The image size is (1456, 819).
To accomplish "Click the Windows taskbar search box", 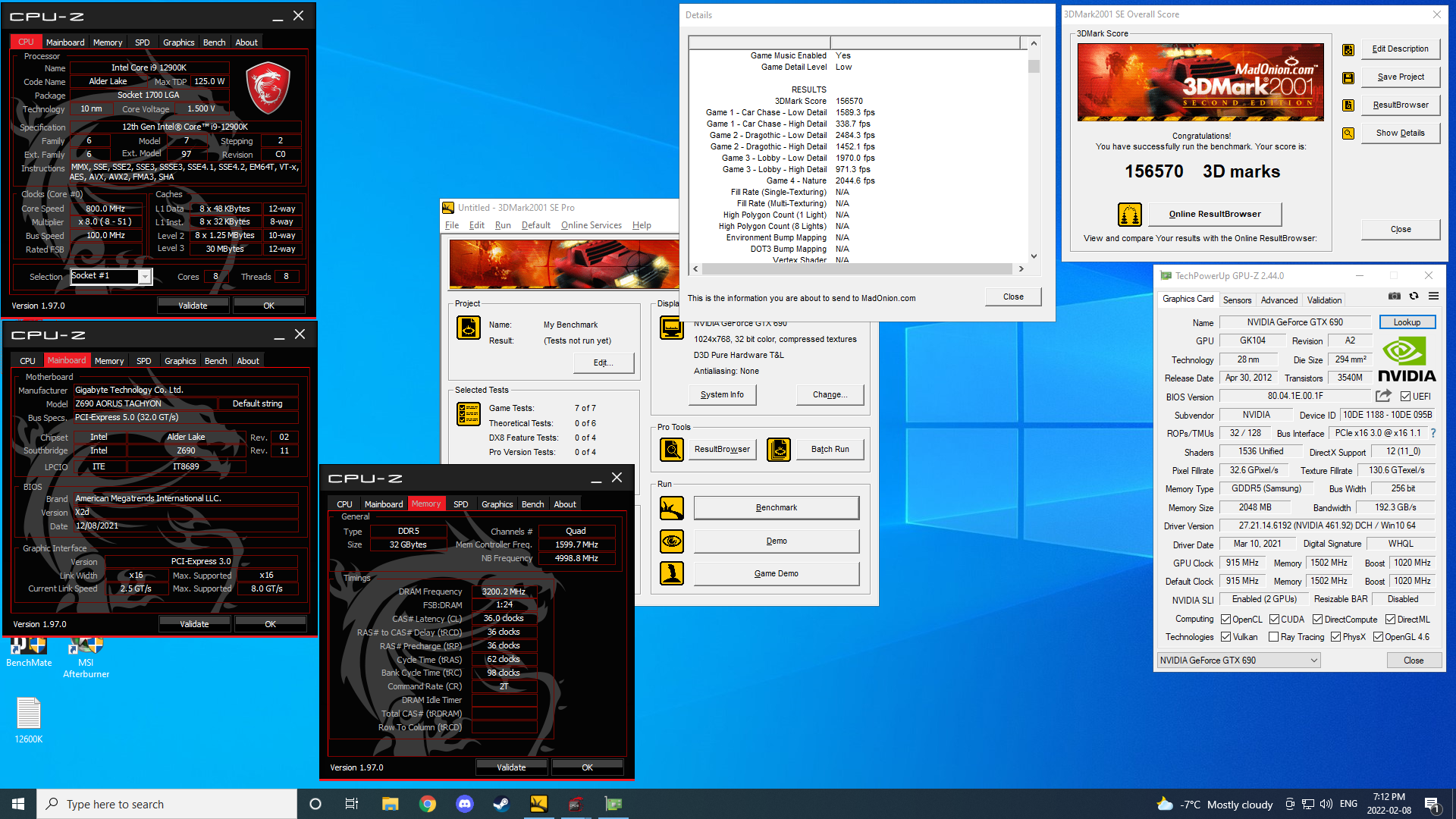I will coord(167,804).
